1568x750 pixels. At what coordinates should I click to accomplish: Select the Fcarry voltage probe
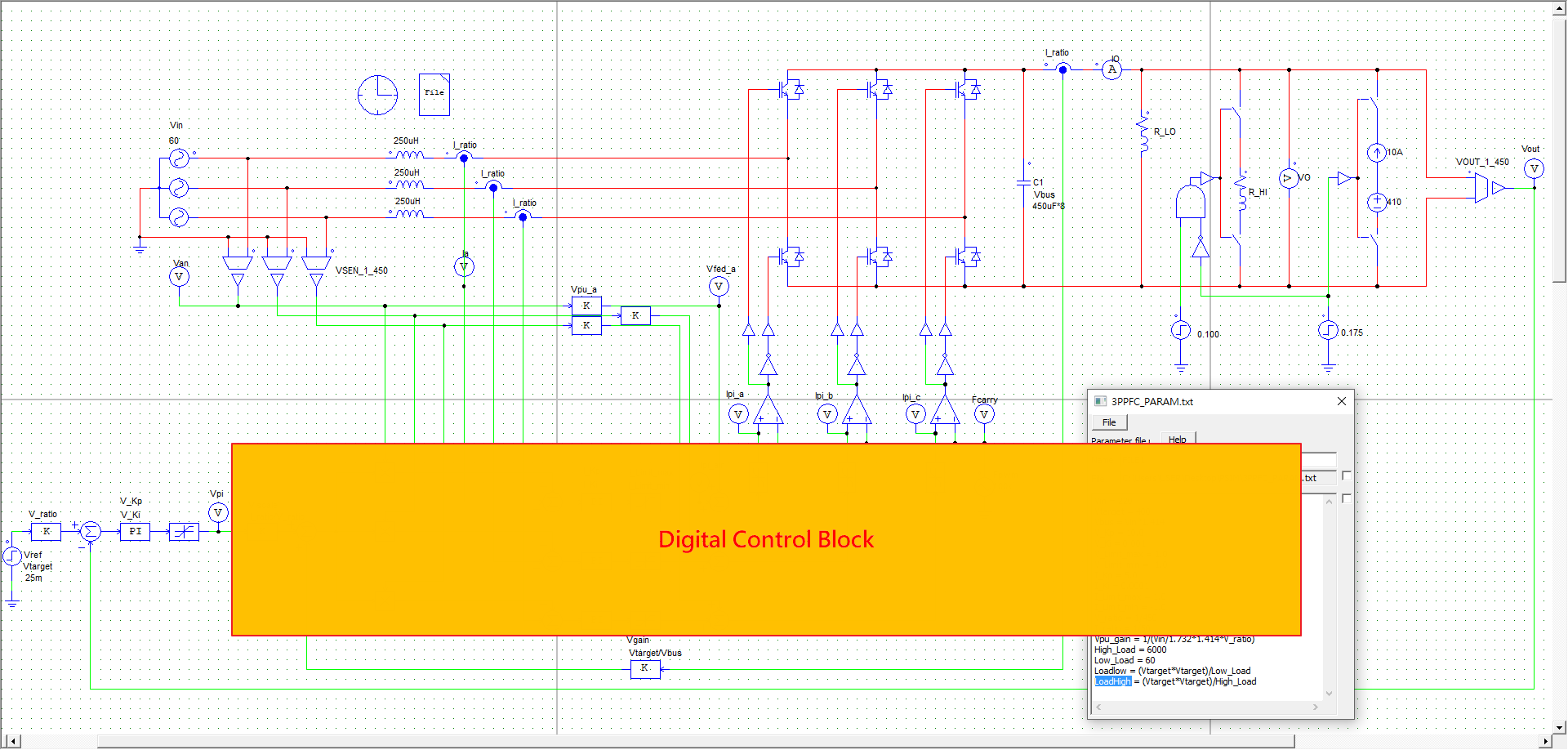click(x=984, y=414)
